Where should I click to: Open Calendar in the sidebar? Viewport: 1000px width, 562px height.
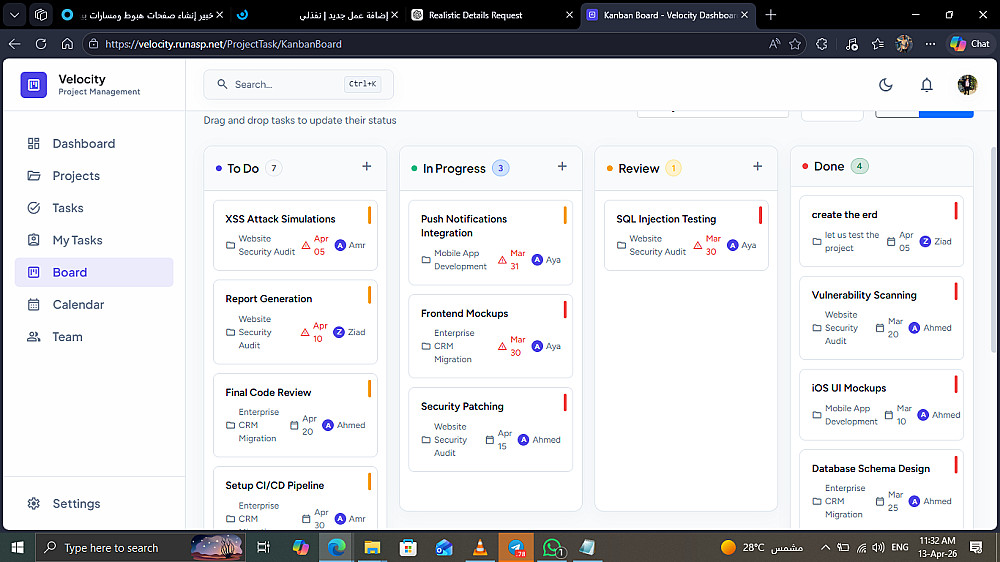94,304
